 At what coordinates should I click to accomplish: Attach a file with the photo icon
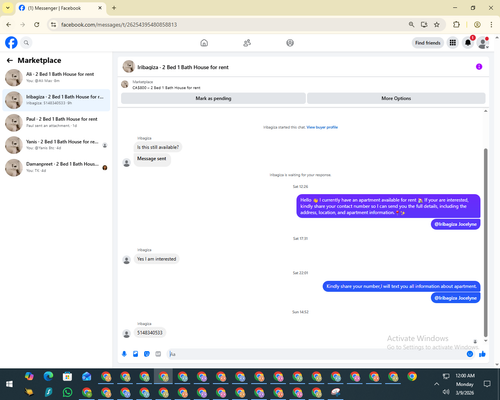[136, 354]
